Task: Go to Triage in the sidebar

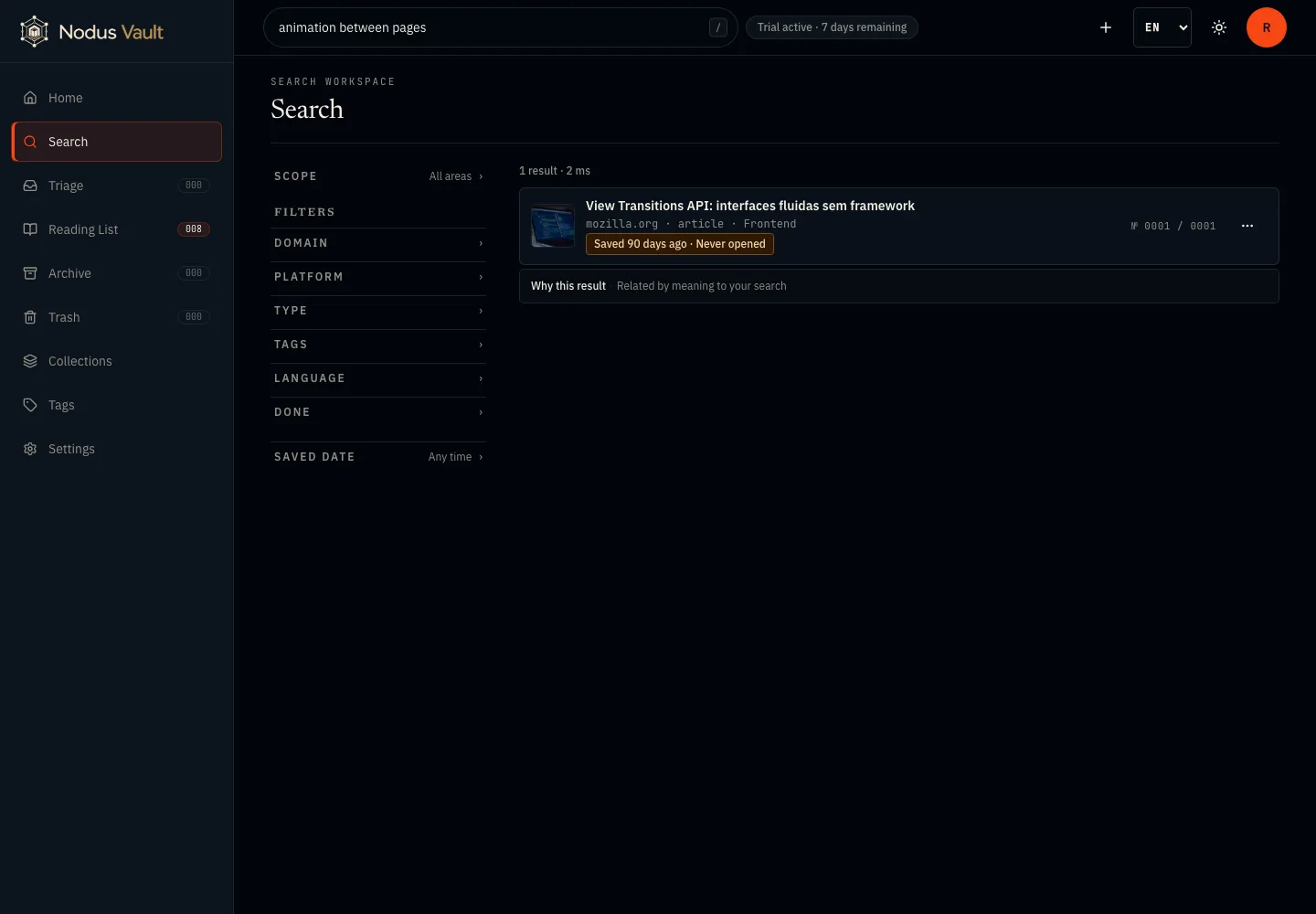Action: click(x=117, y=186)
